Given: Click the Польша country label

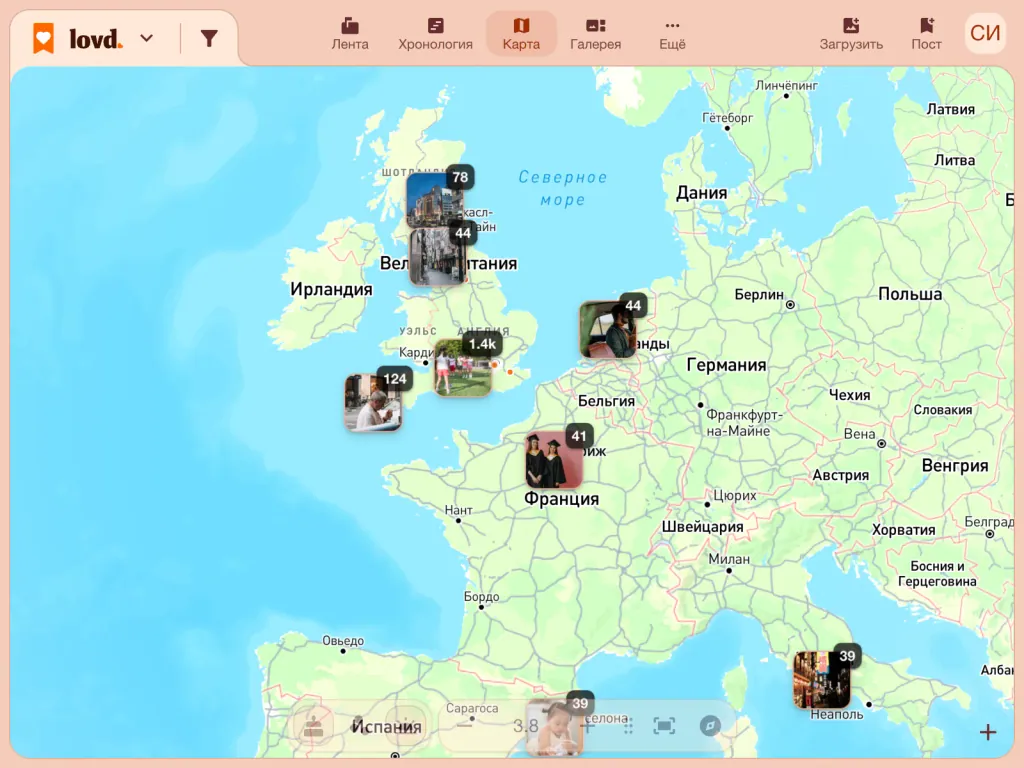Looking at the screenshot, I should (910, 294).
